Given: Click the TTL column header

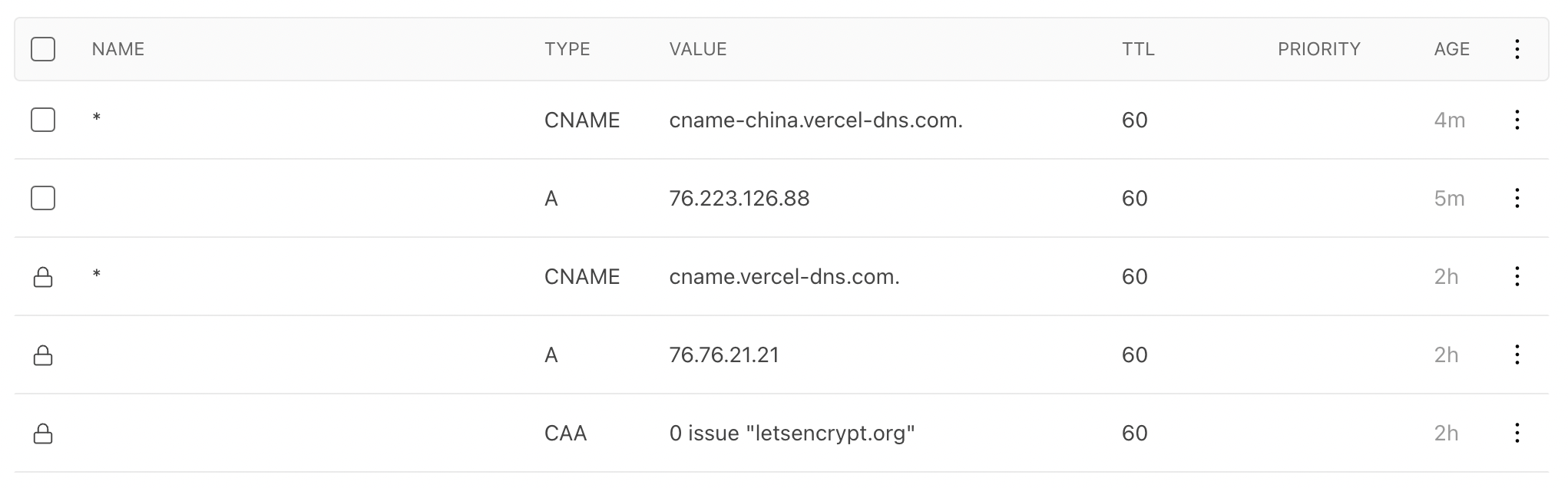Looking at the screenshot, I should (1137, 49).
